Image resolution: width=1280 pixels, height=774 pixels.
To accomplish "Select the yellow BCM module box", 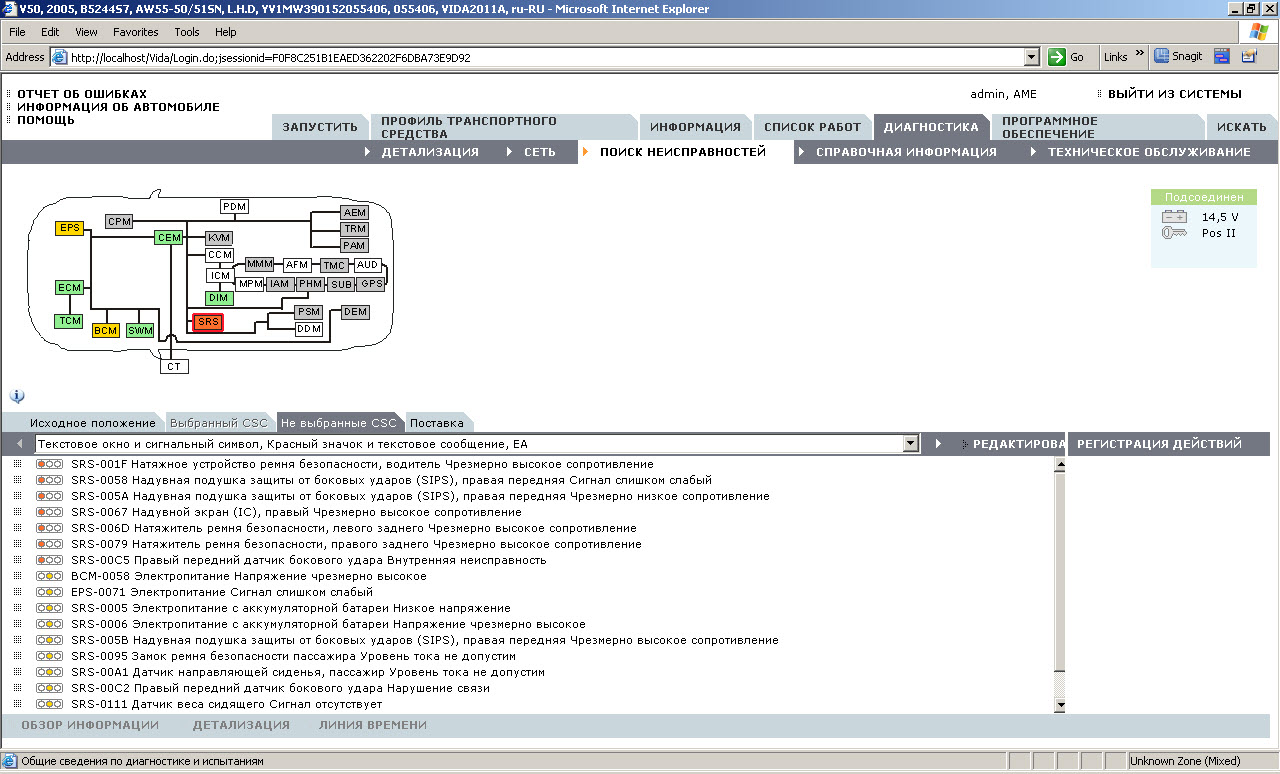I will click(105, 330).
